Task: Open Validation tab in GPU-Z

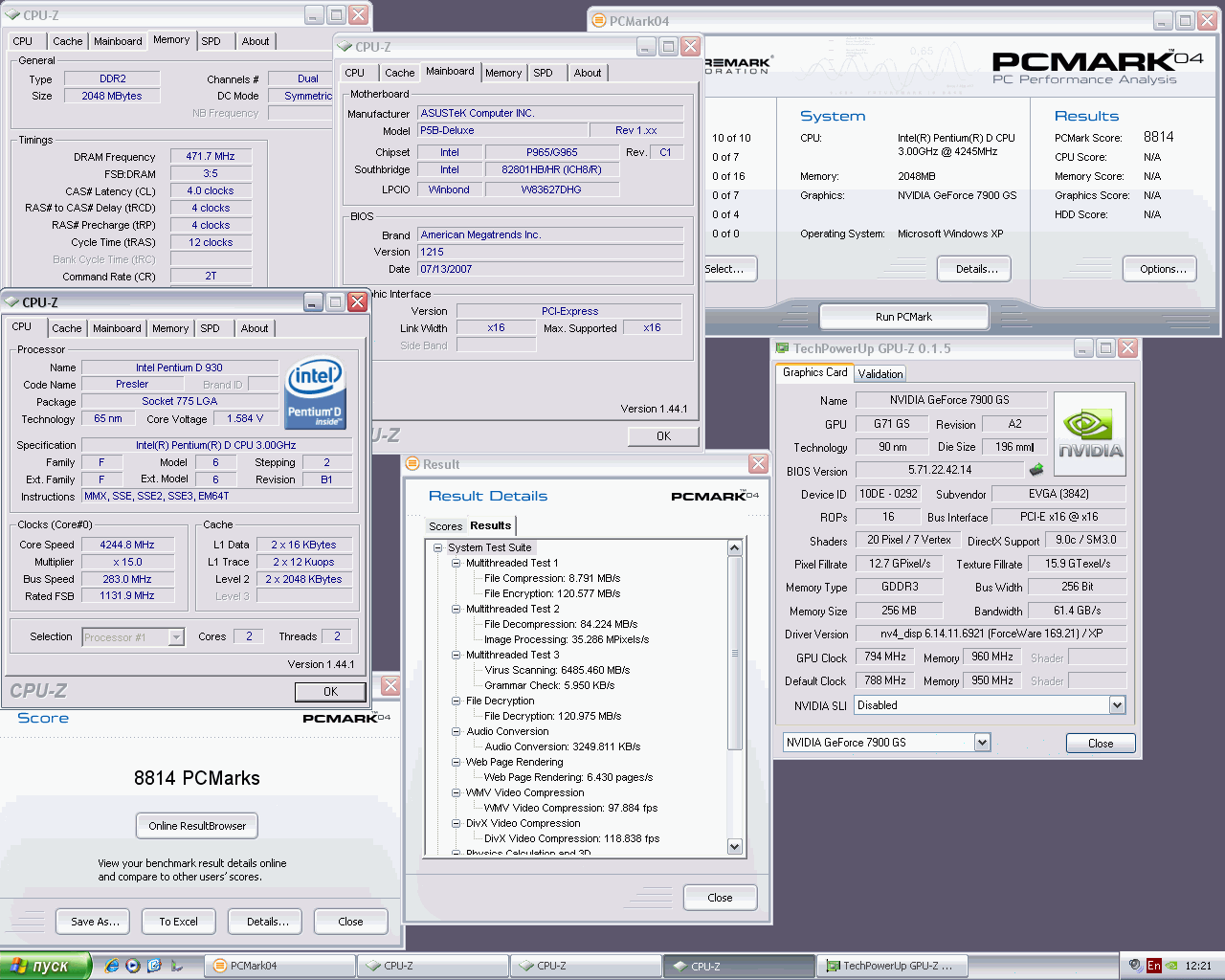Action: pyautogui.click(x=880, y=374)
